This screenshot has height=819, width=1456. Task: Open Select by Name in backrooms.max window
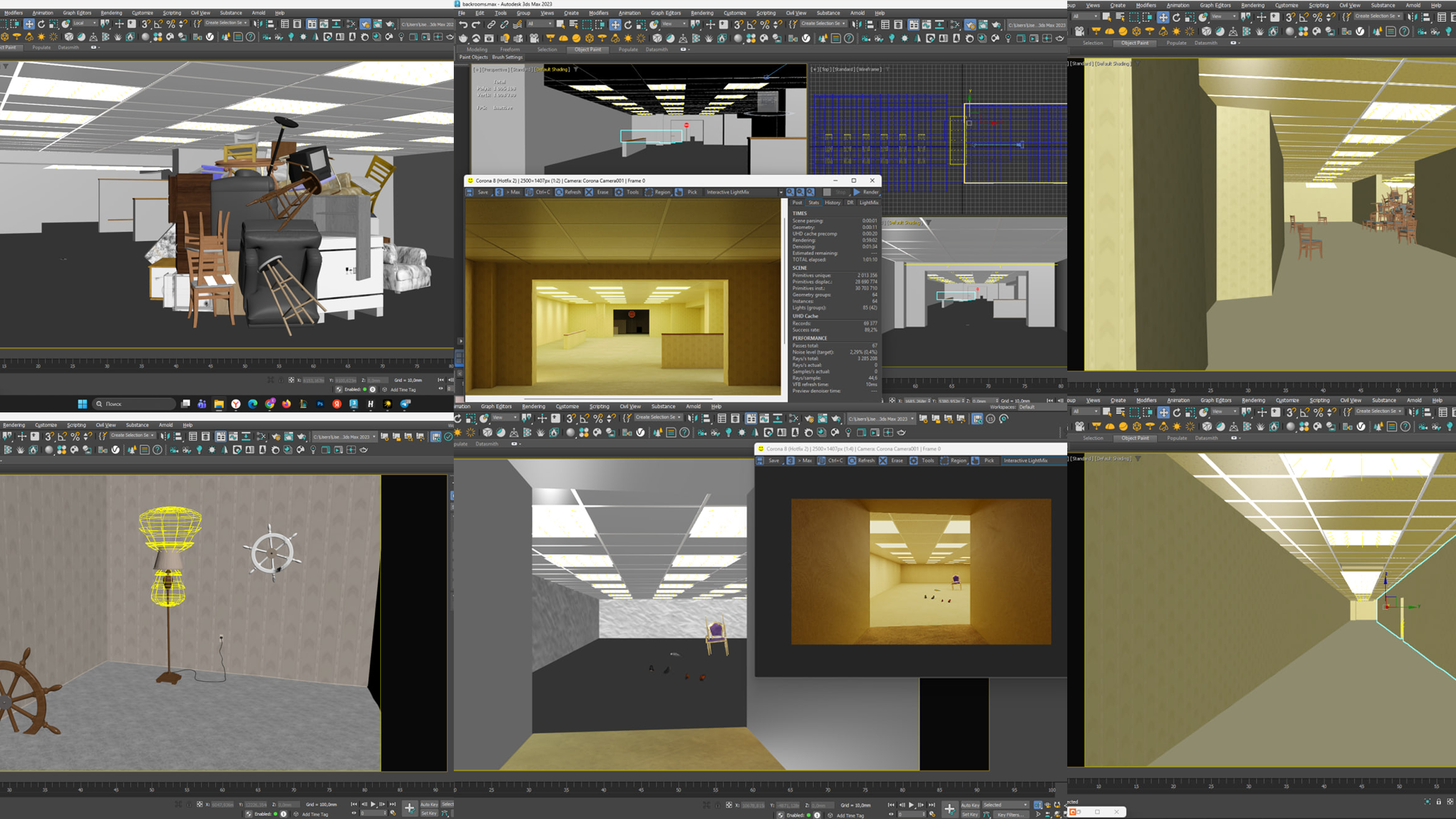[574, 24]
